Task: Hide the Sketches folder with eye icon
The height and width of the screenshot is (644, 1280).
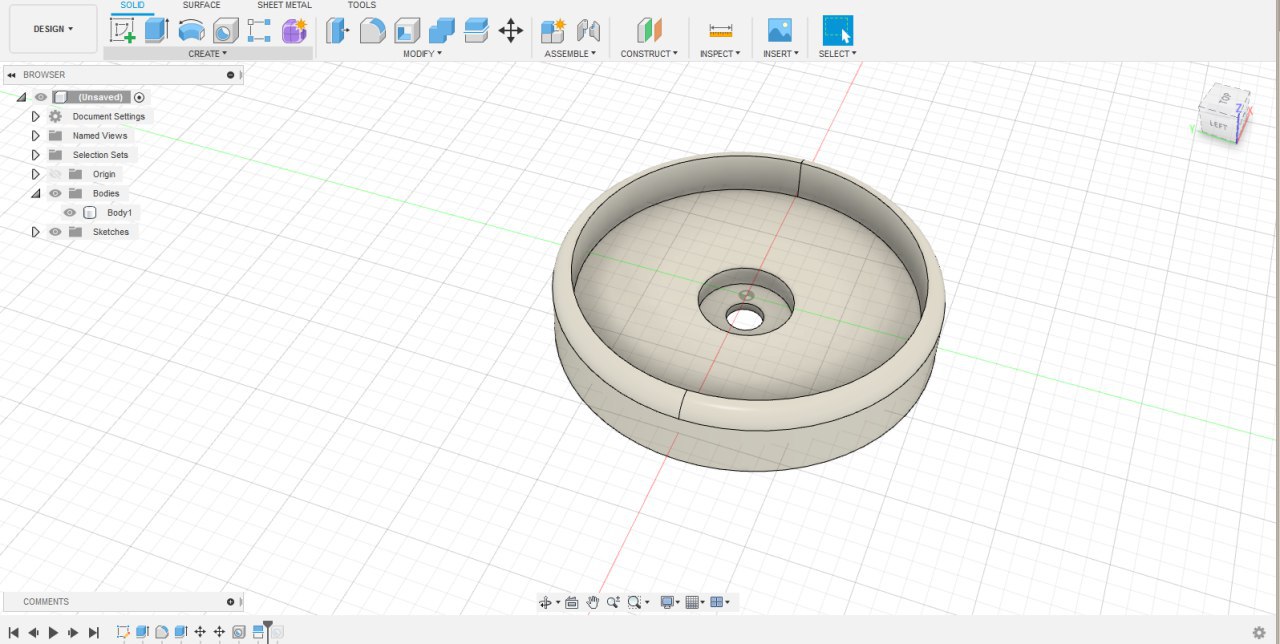Action: 55,232
